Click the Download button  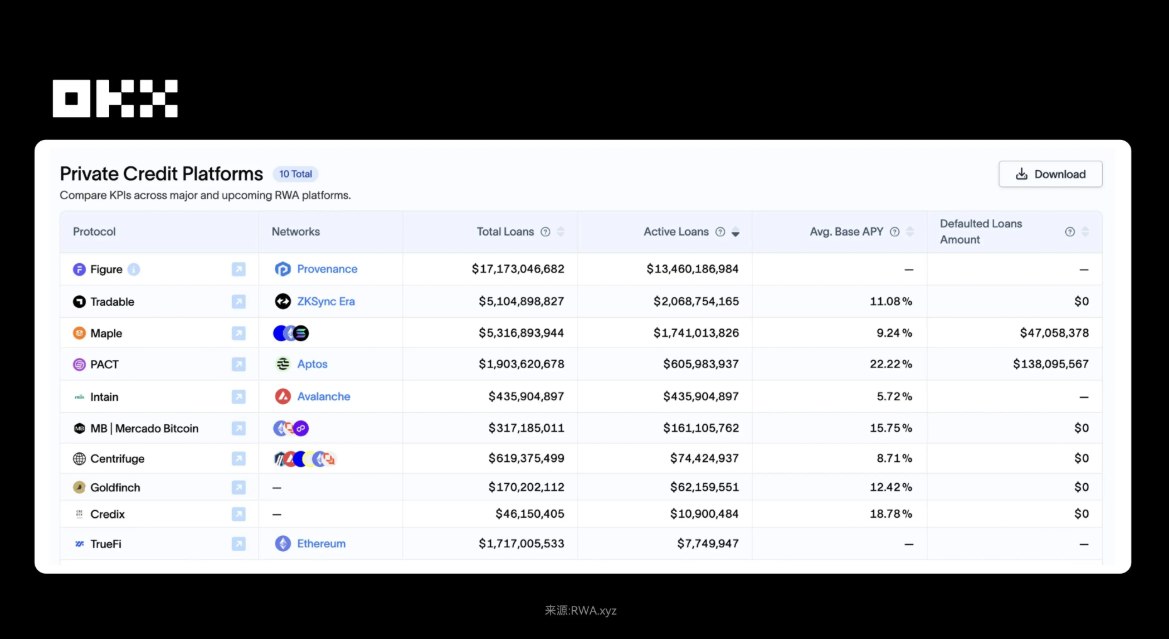(1050, 174)
